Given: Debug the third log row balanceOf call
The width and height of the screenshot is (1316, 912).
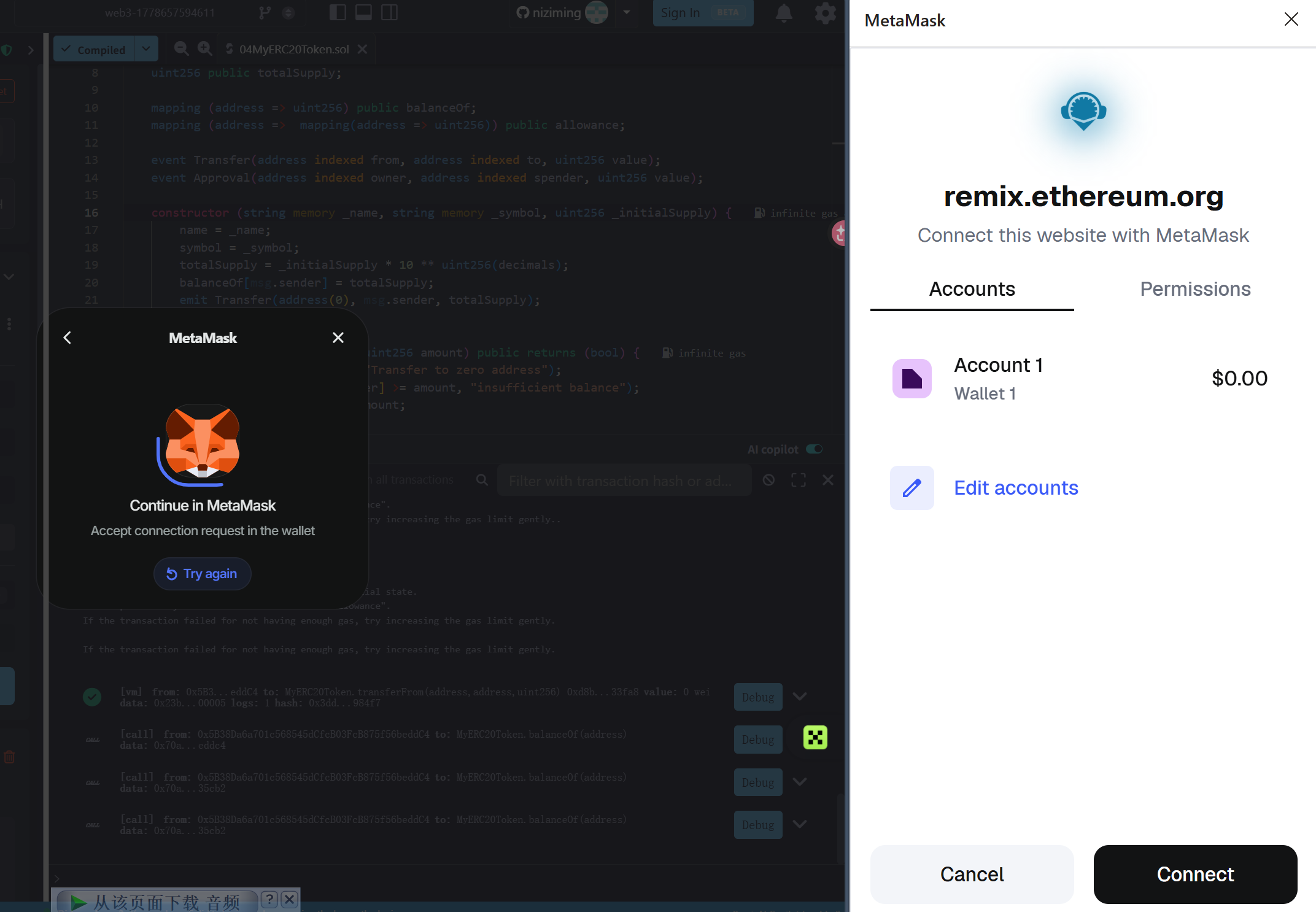Looking at the screenshot, I should pos(758,783).
